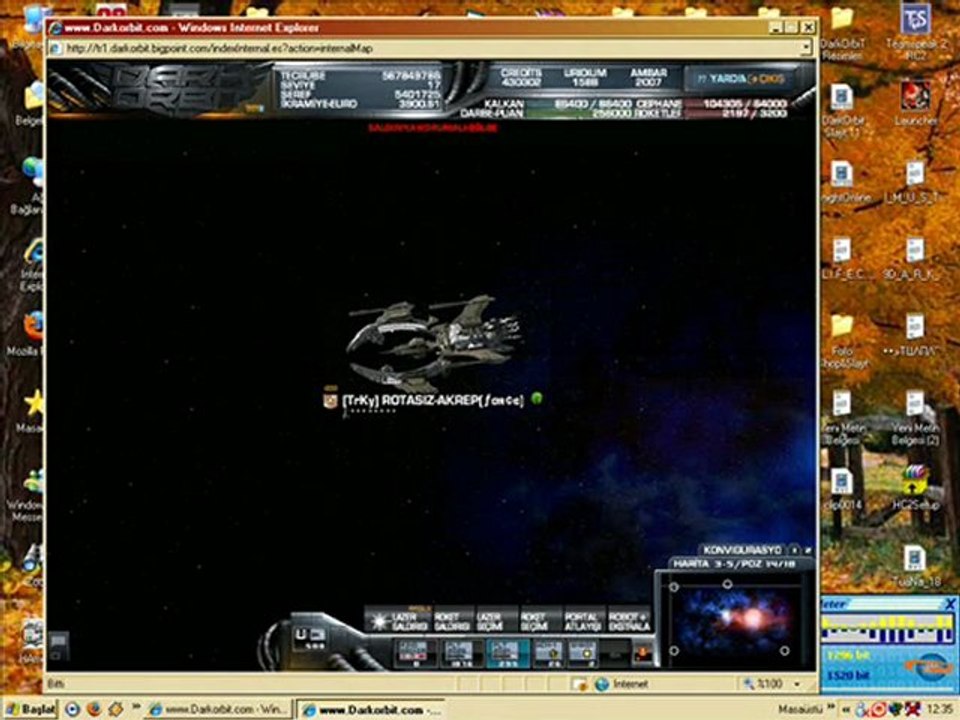Click the clan badge icon beside player name
Viewport: 960px width, 720px height.
point(330,400)
